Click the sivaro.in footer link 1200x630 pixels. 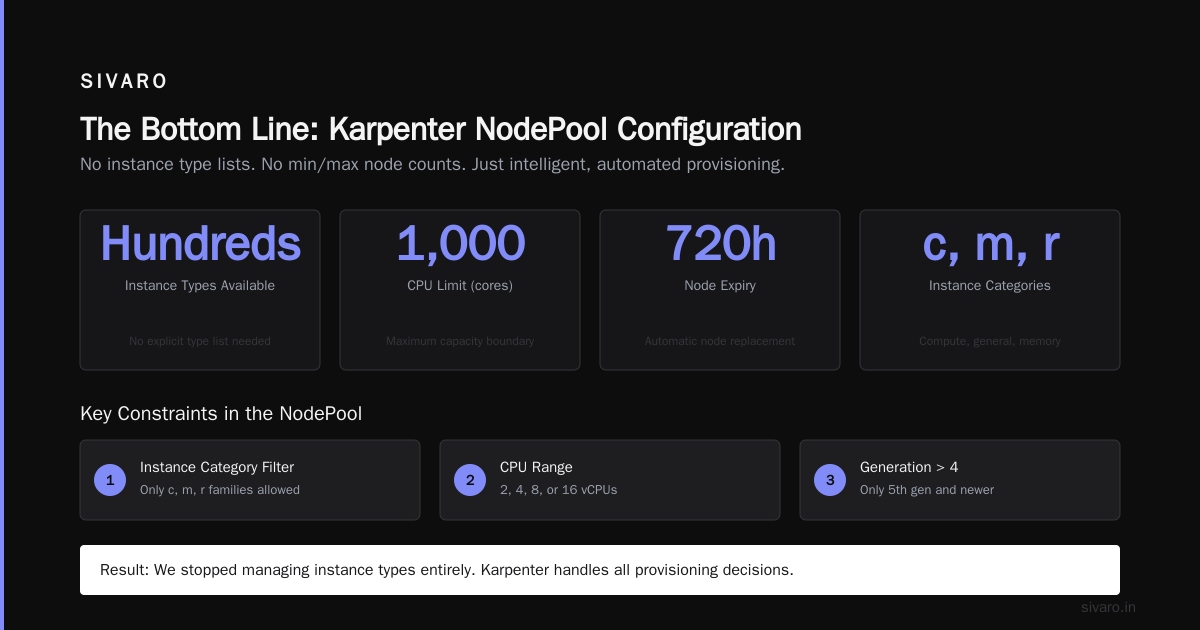tap(1108, 607)
